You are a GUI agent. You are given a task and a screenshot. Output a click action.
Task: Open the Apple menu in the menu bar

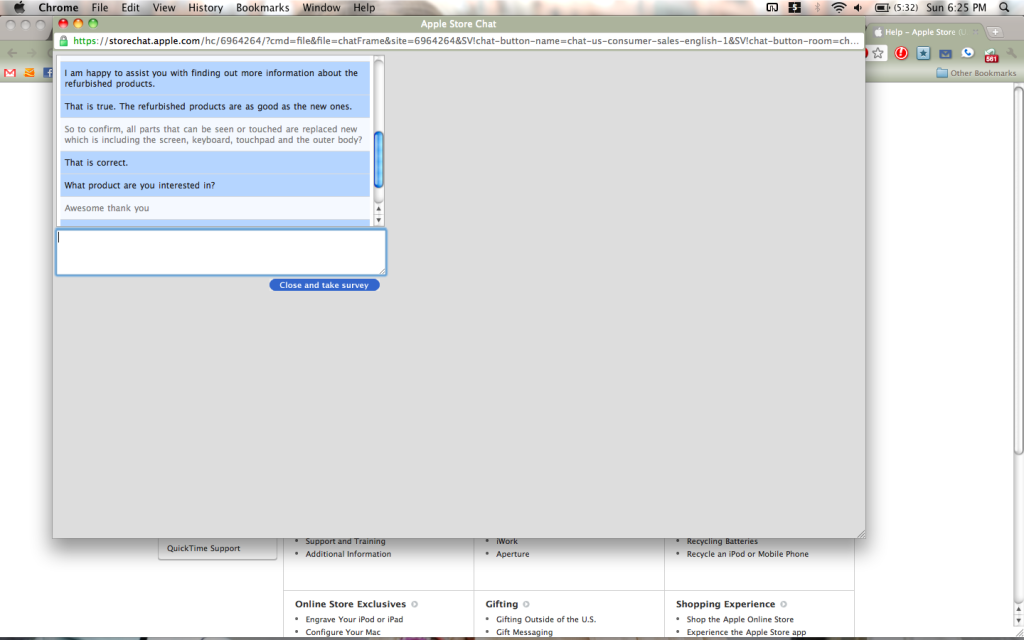20,8
